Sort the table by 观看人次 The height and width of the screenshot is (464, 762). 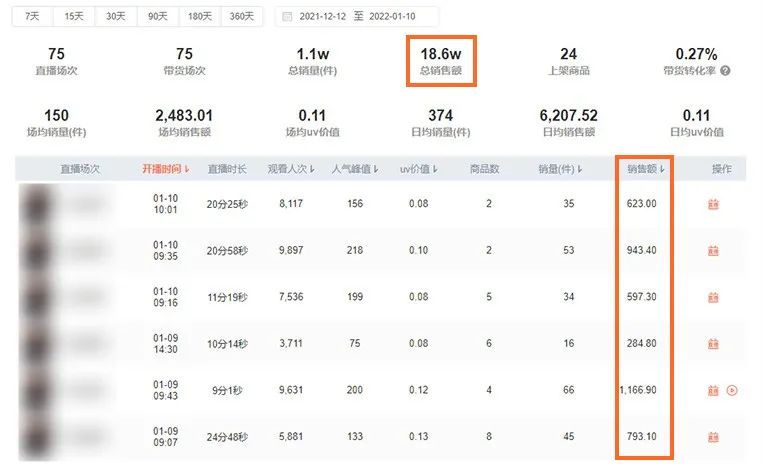coord(291,169)
